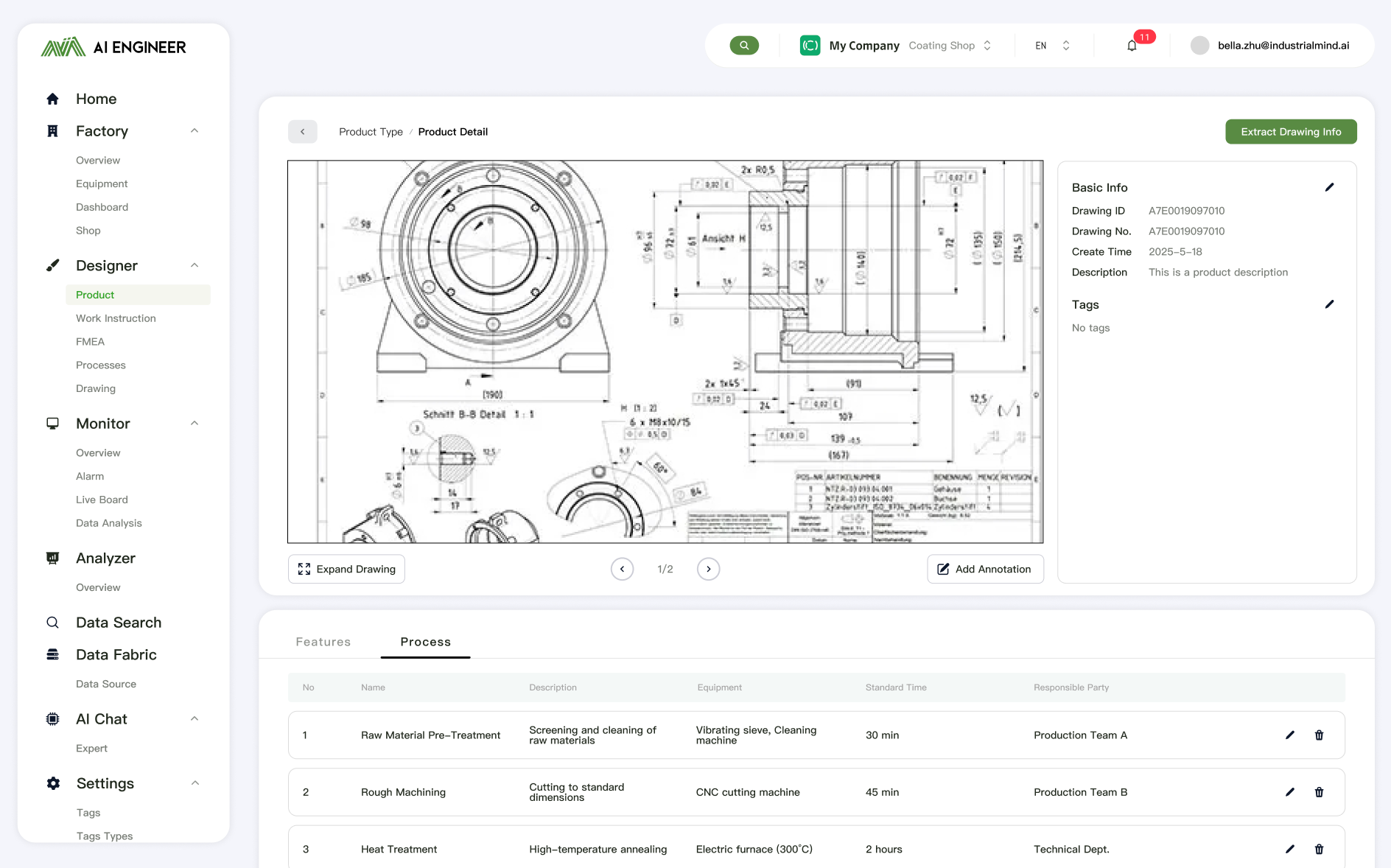The image size is (1391, 868).
Task: Click the Home house icon
Action: coord(52,99)
